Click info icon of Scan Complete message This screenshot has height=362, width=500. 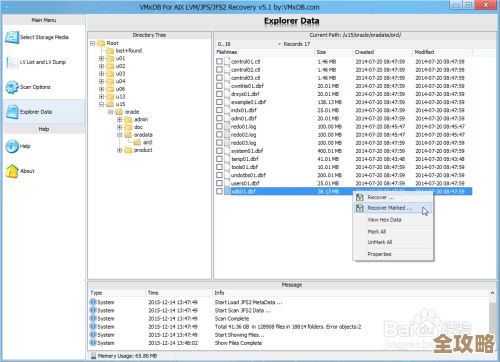coord(93,319)
